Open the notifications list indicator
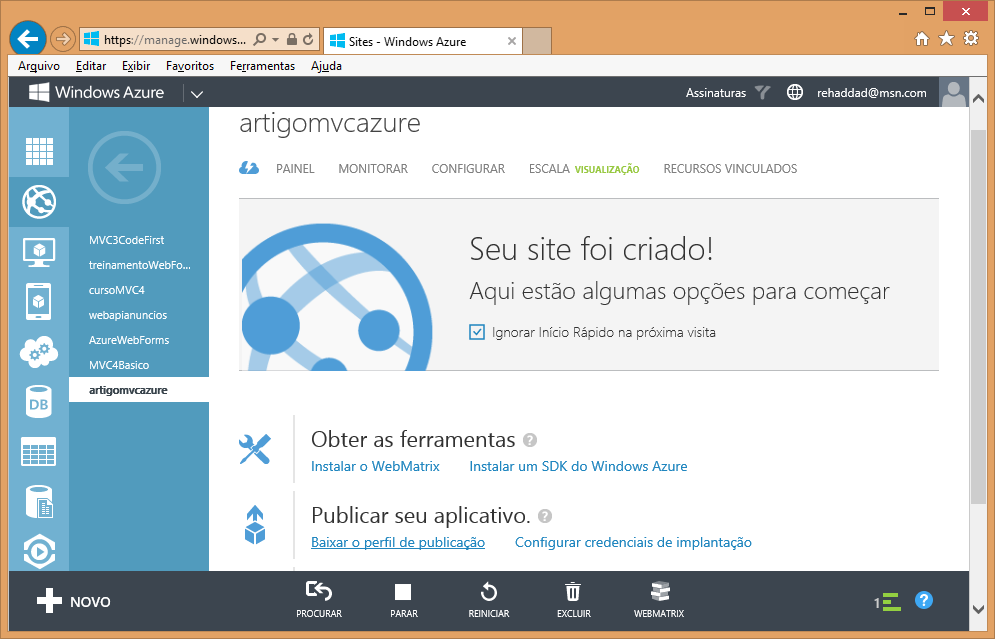 887,602
